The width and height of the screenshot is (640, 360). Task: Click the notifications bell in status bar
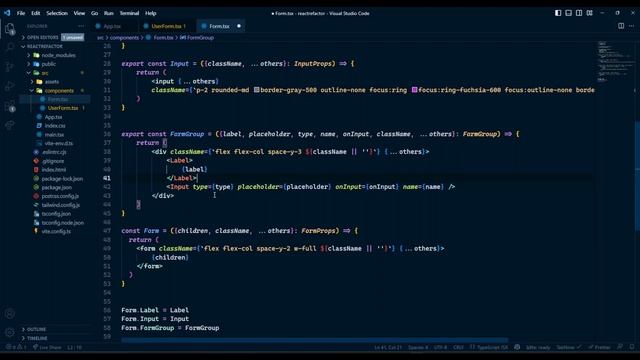tap(631, 347)
